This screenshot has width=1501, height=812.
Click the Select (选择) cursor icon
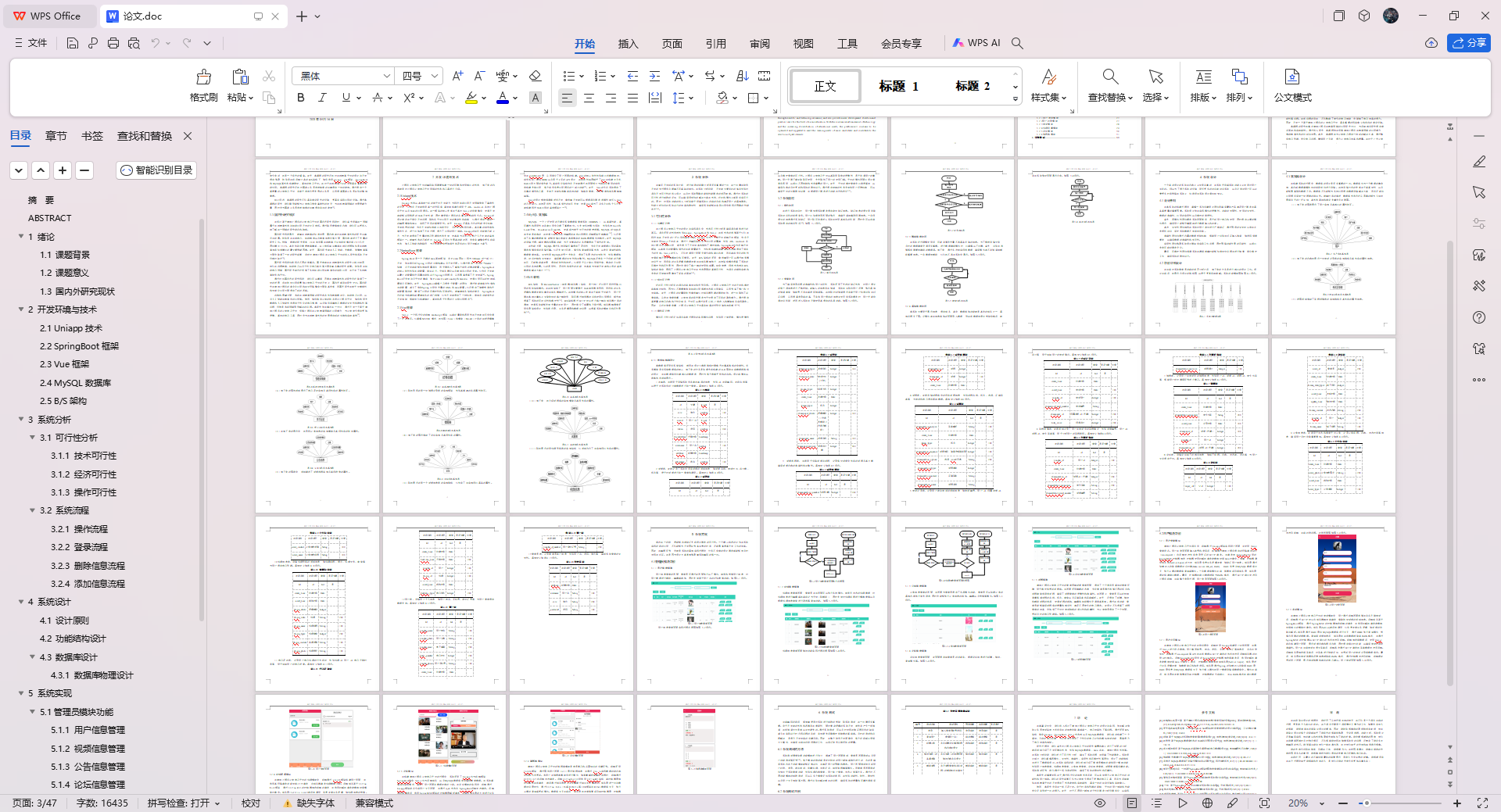pyautogui.click(x=1155, y=77)
